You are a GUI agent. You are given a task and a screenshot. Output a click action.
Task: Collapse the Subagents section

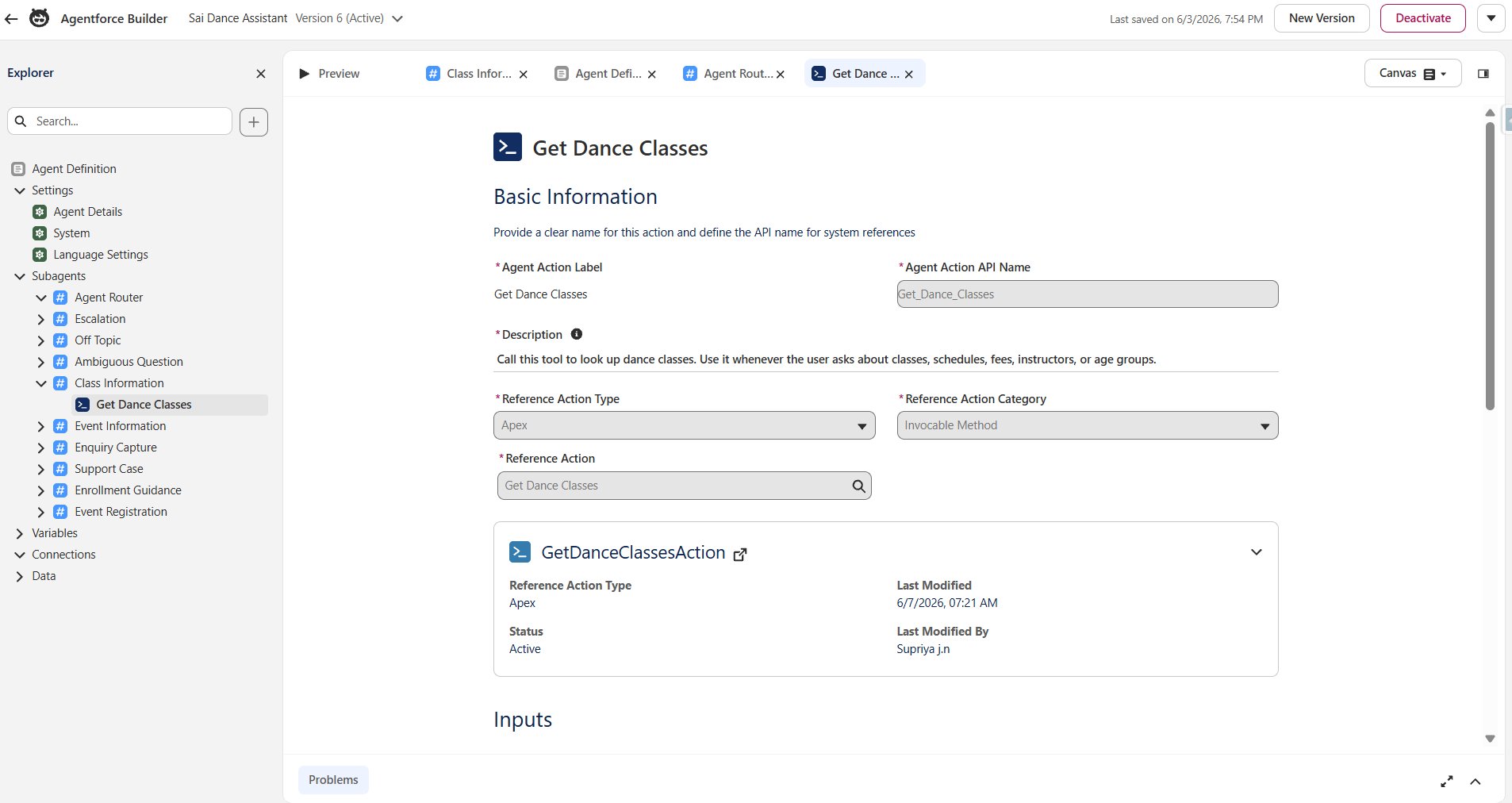point(20,276)
